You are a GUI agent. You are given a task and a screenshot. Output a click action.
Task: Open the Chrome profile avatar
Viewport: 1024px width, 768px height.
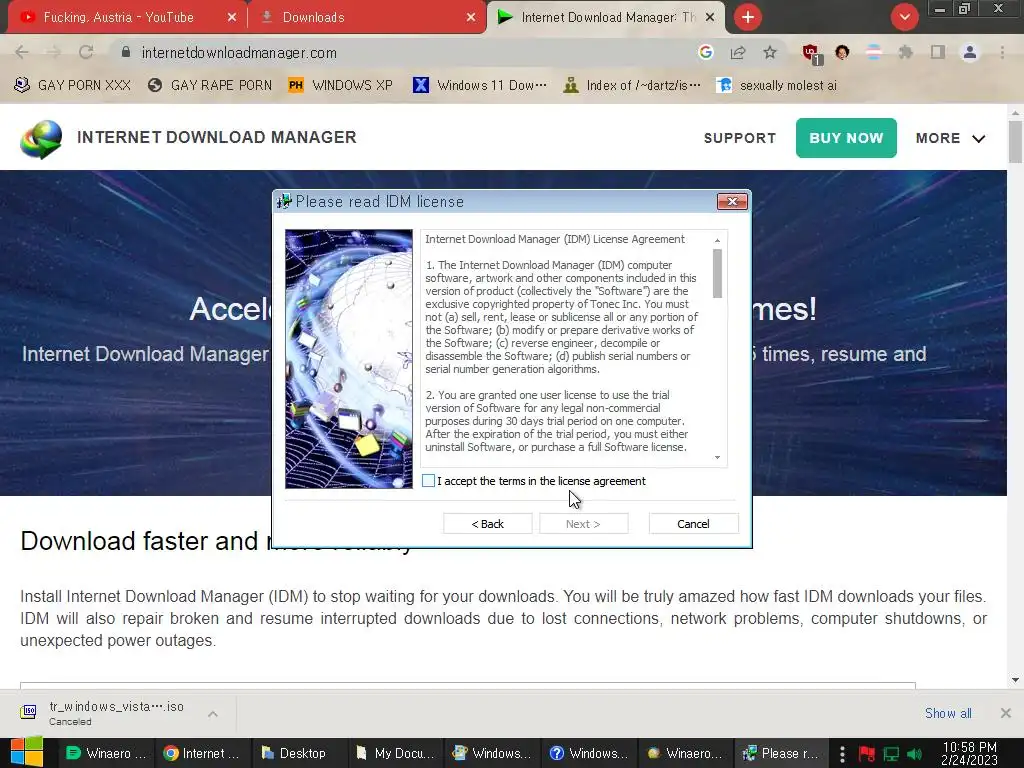[970, 52]
